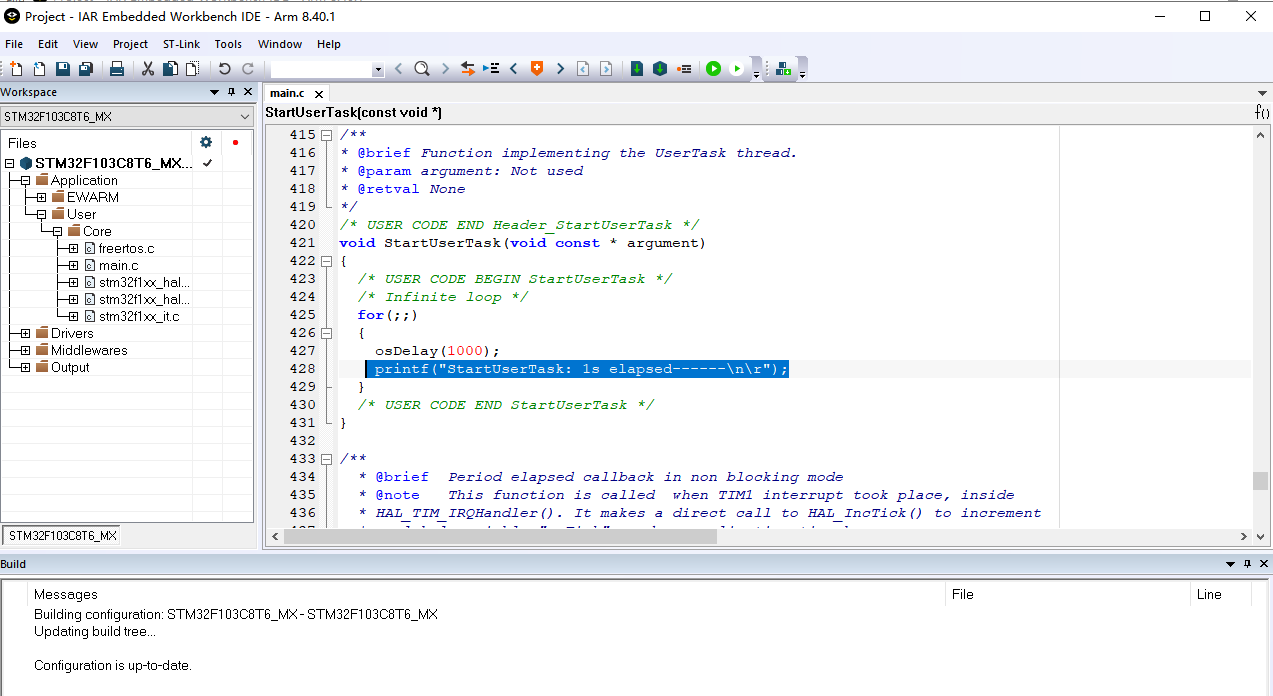The width and height of the screenshot is (1273, 696).
Task: Expand the Middlewares folder
Action: tap(26, 351)
